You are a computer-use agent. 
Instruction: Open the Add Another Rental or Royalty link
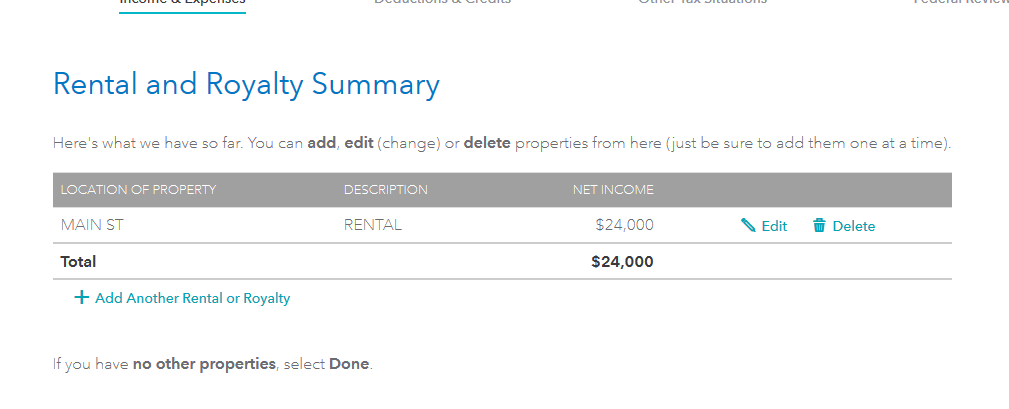coord(192,298)
